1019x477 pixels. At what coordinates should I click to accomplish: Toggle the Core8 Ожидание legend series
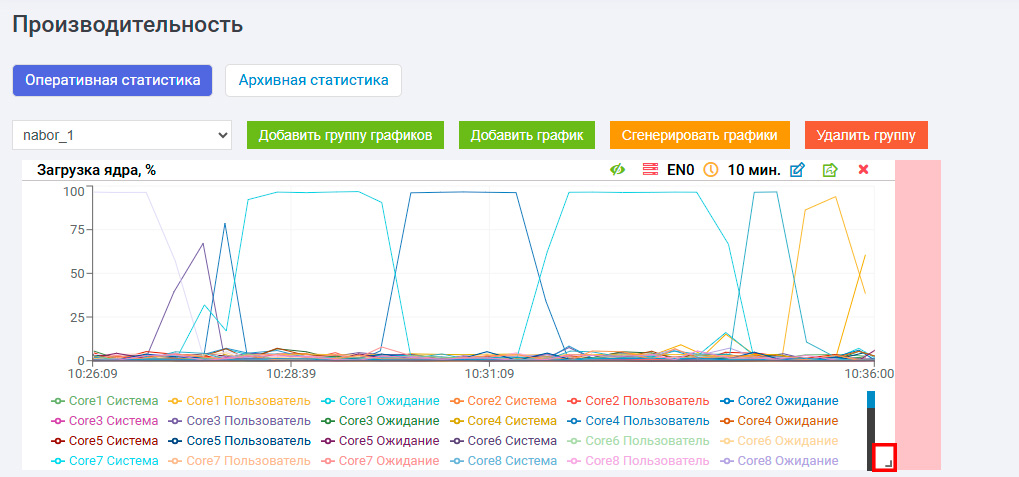point(779,461)
